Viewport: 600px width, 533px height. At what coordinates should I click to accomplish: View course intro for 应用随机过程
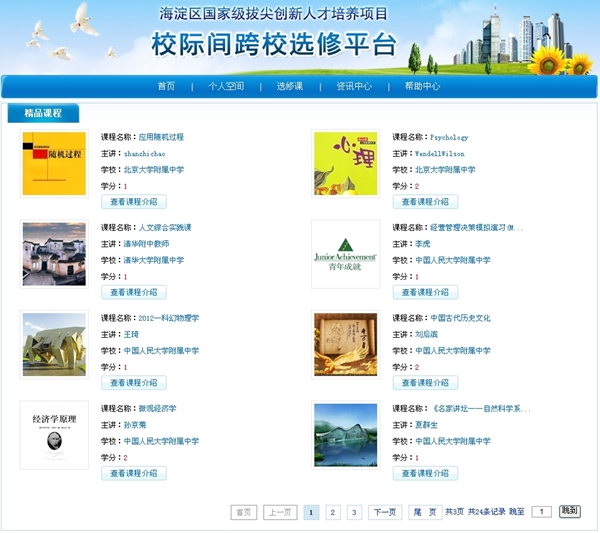pos(134,202)
